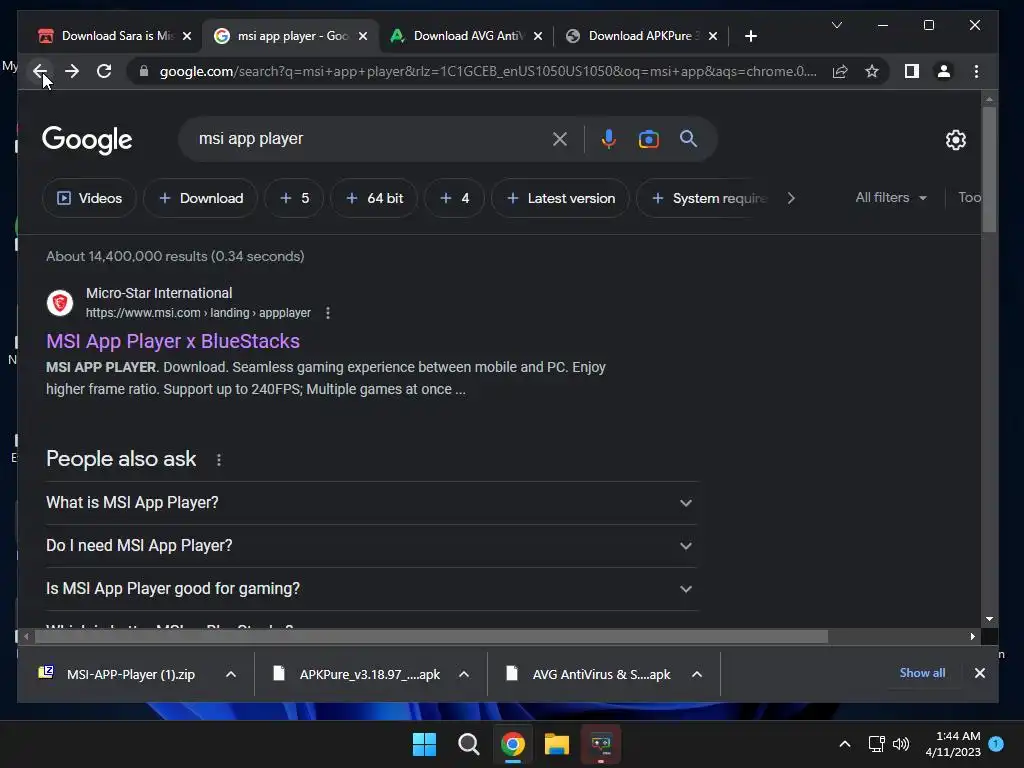Open the tab search chevron
Screen dimensions: 1024x768
click(x=837, y=25)
